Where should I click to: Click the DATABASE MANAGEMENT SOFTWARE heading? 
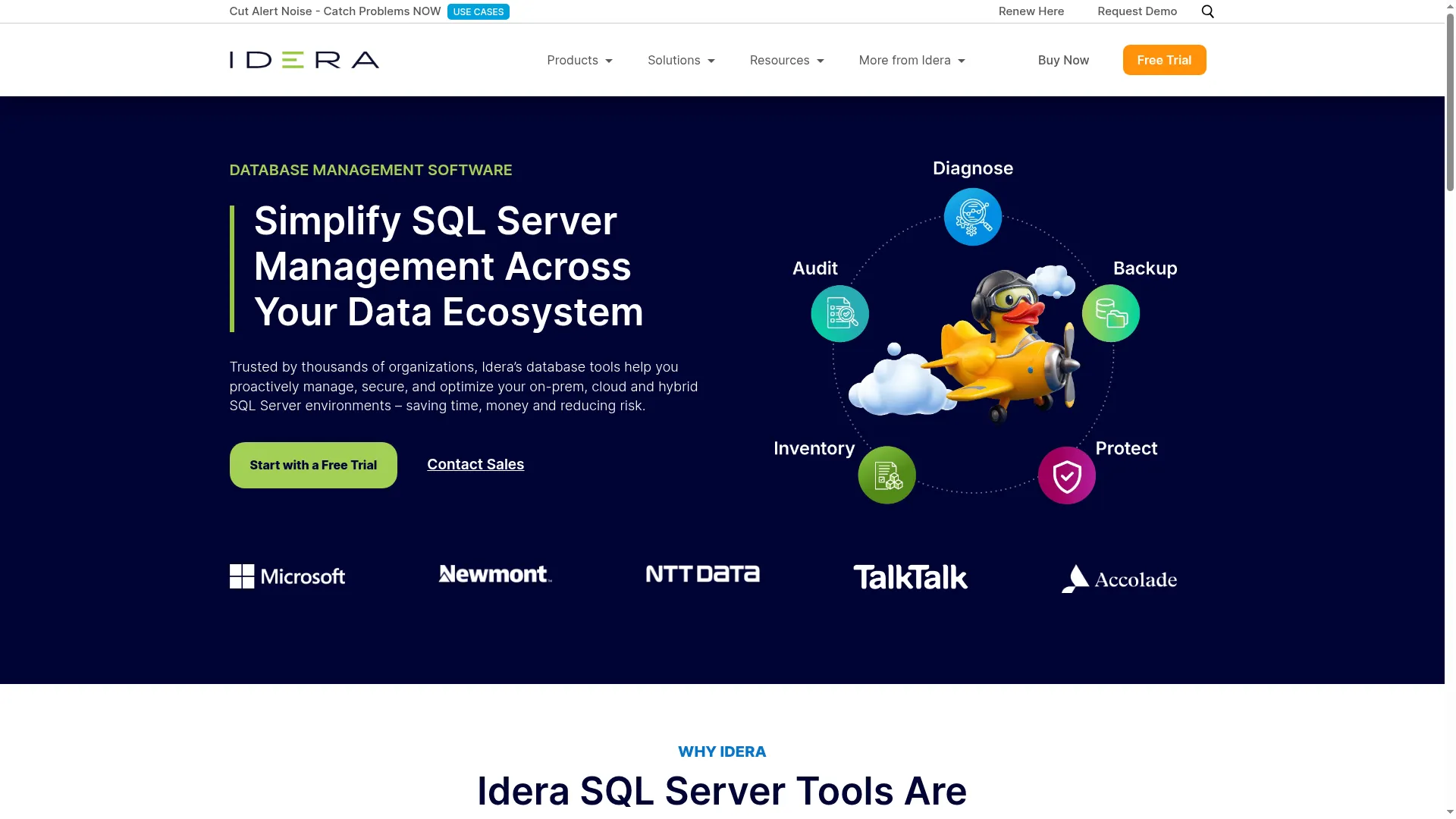coord(371,170)
